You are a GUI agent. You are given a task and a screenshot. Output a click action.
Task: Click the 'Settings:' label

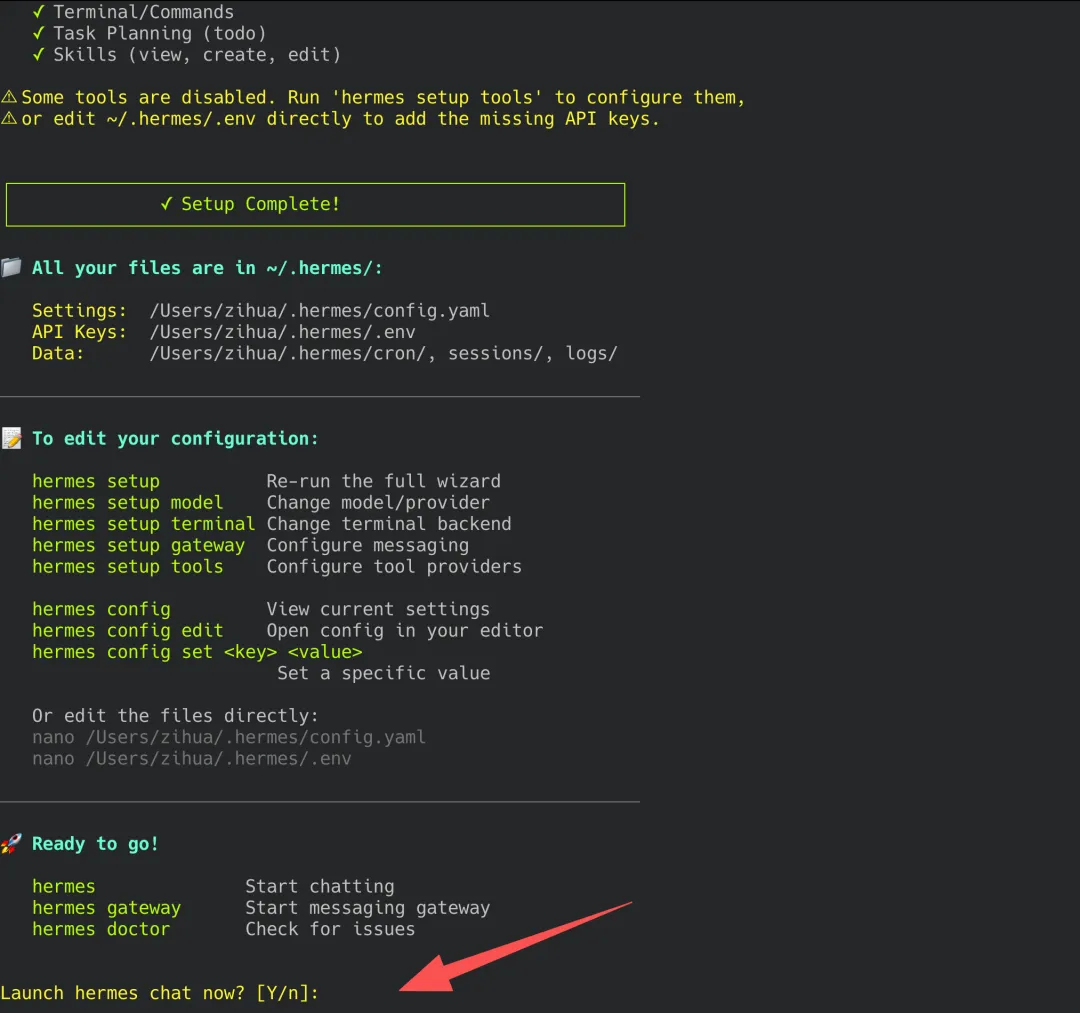coord(80,311)
